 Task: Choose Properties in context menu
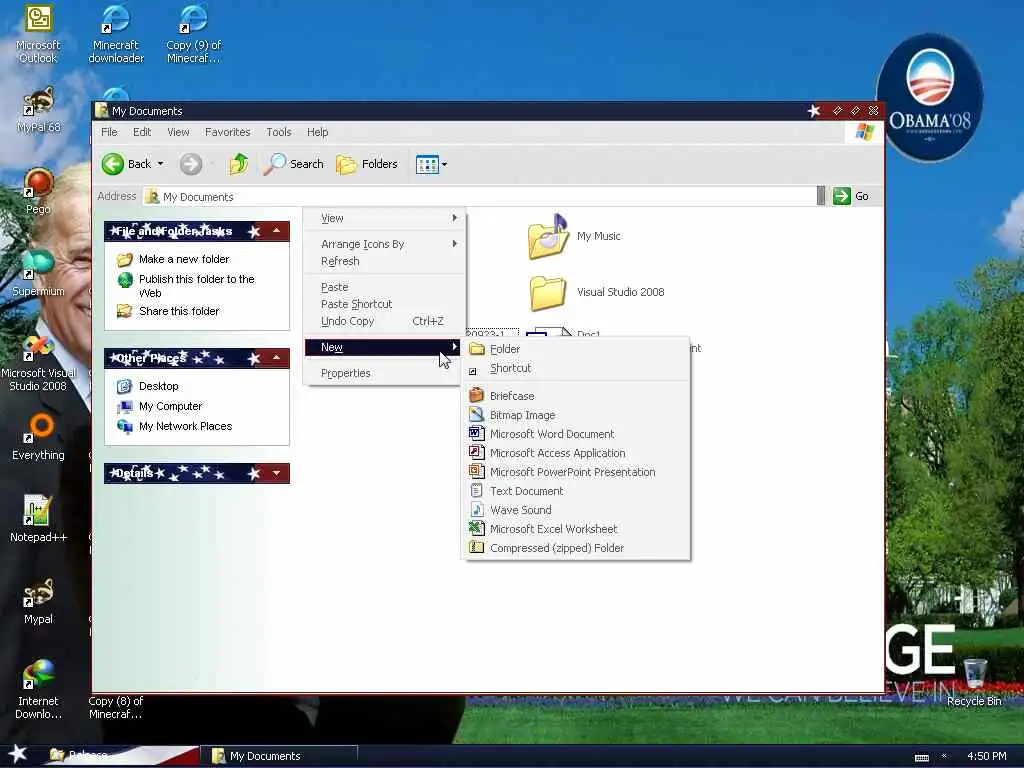384,374
